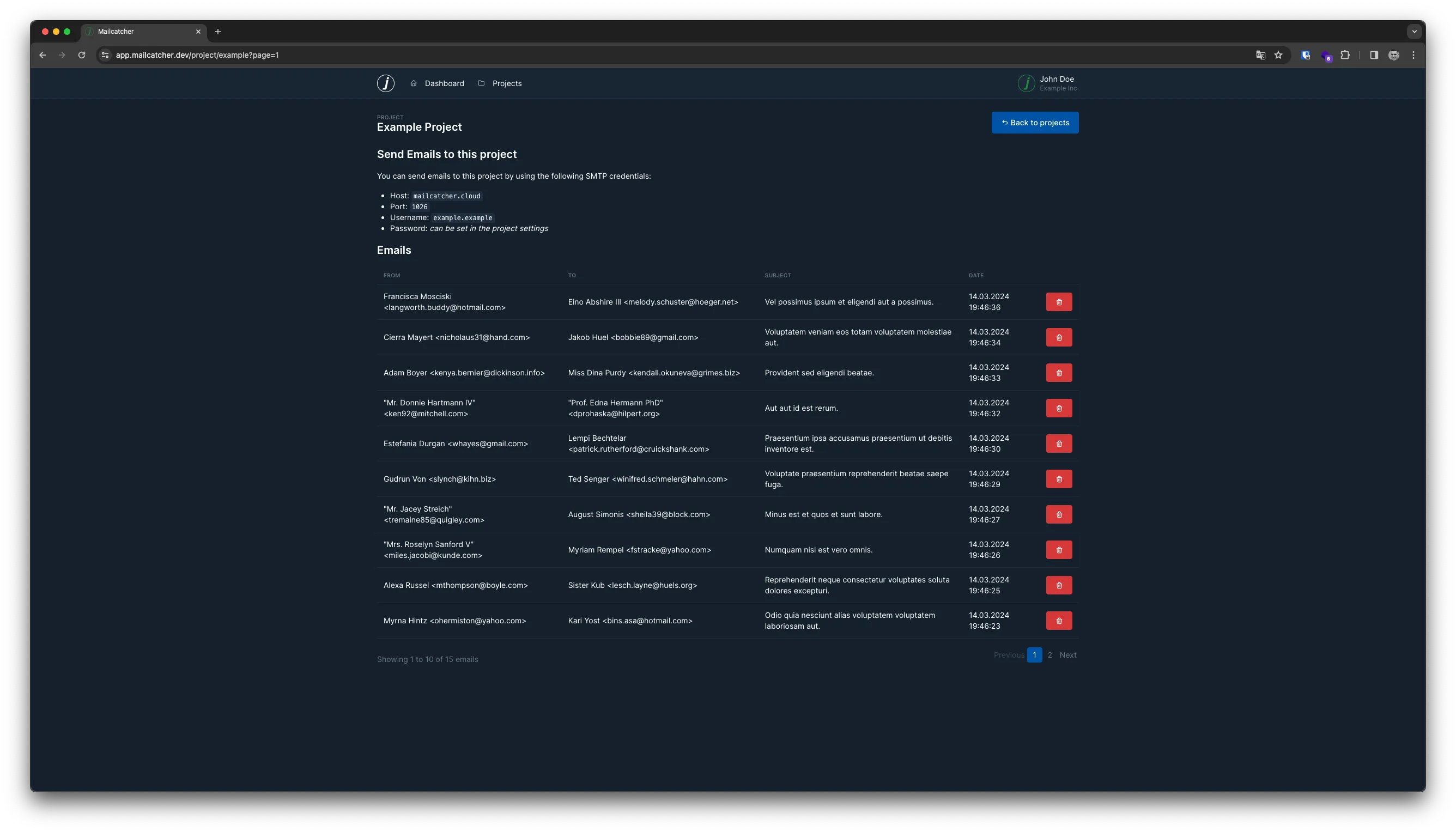Viewport: 1456px width, 832px height.
Task: Click the Bitwarden shield extension icon
Action: click(1306, 55)
